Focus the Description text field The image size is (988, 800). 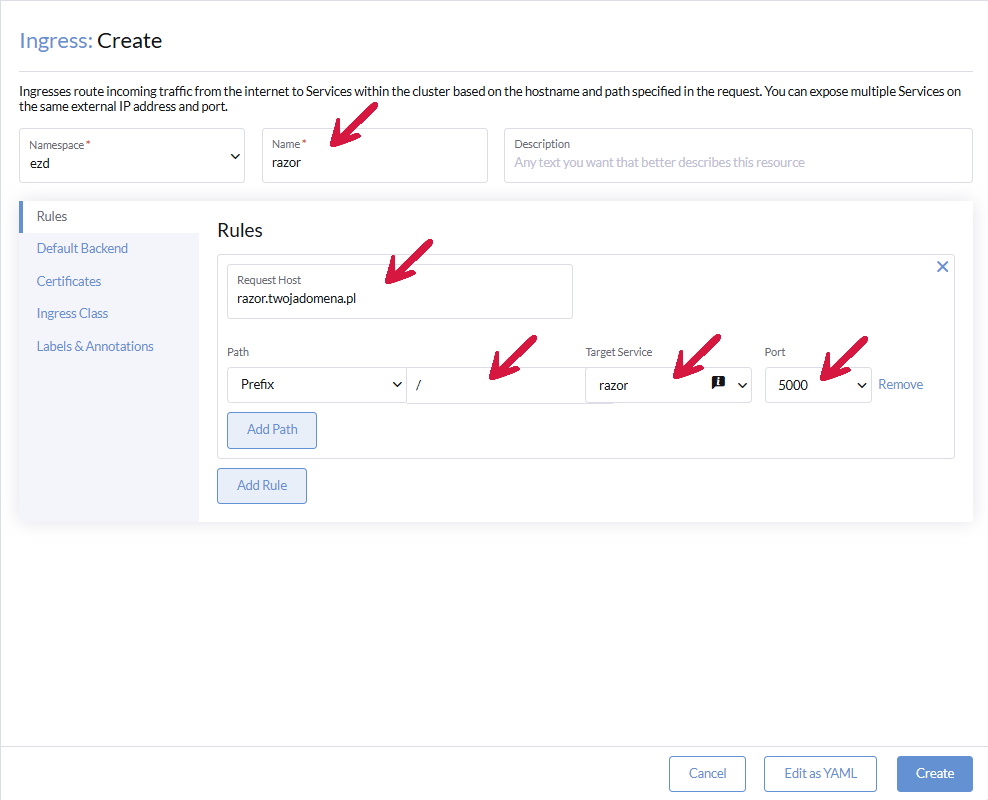pos(737,162)
